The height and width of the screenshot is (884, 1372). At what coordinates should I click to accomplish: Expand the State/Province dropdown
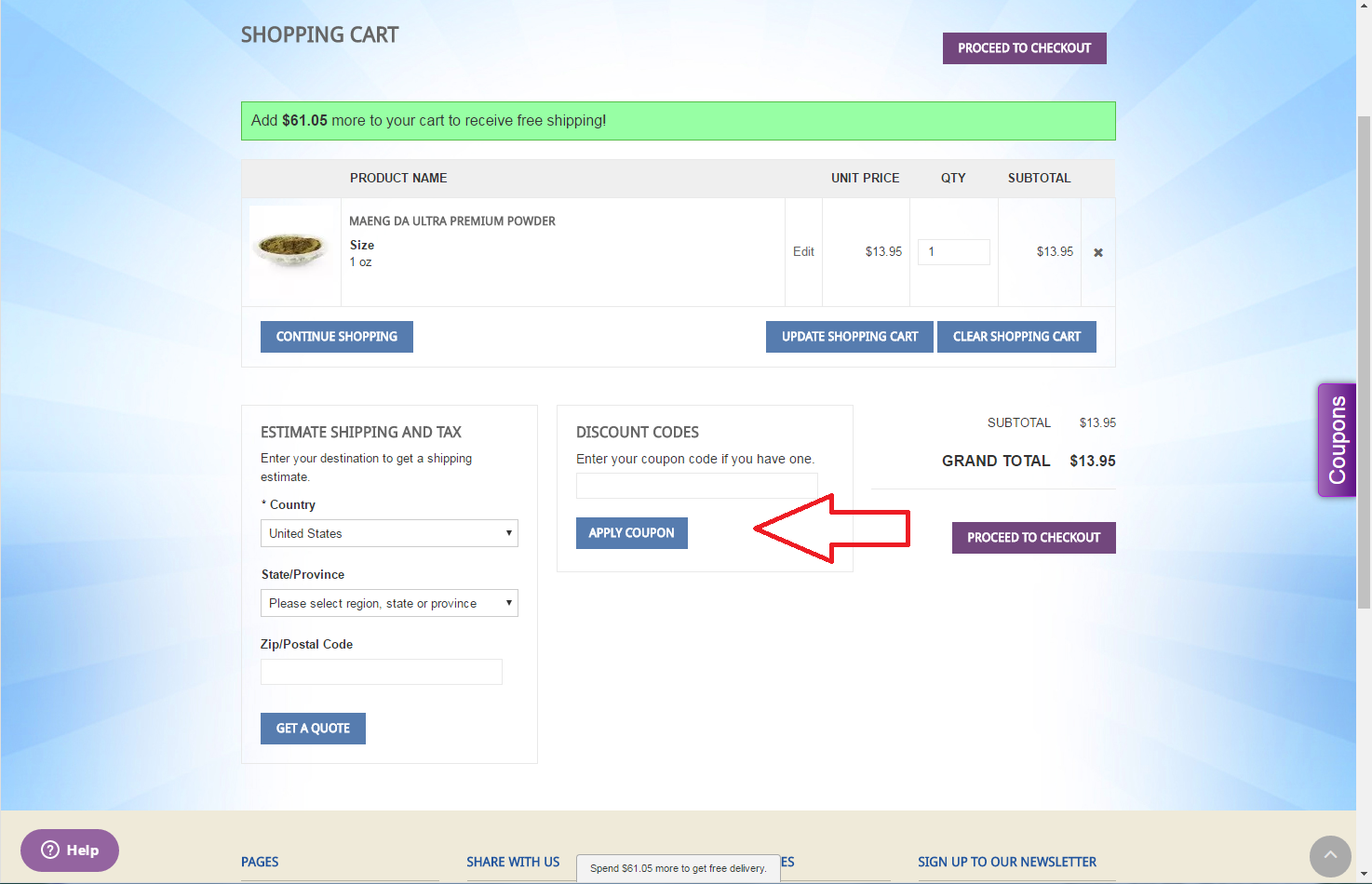click(x=389, y=603)
